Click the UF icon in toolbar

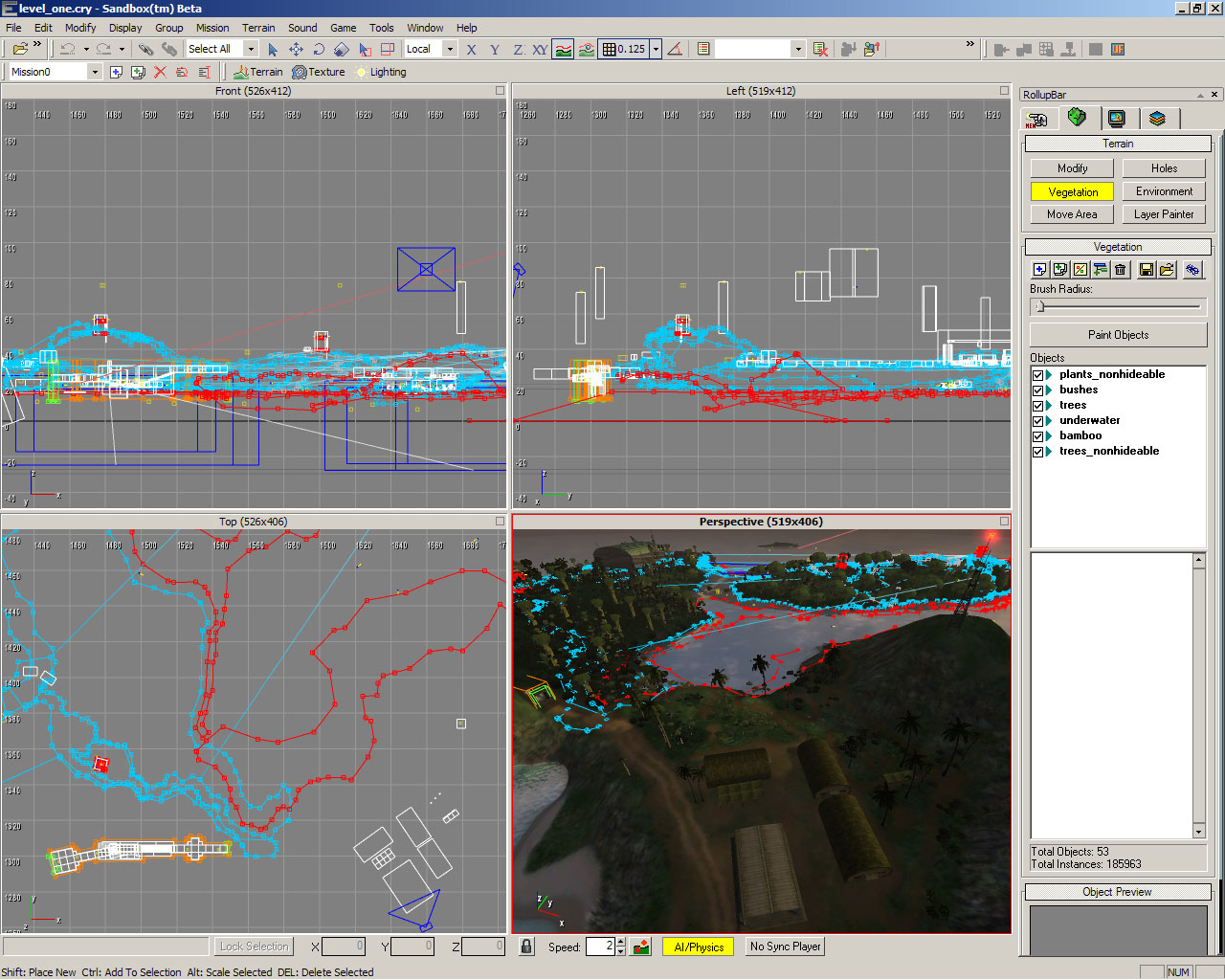tap(1118, 49)
